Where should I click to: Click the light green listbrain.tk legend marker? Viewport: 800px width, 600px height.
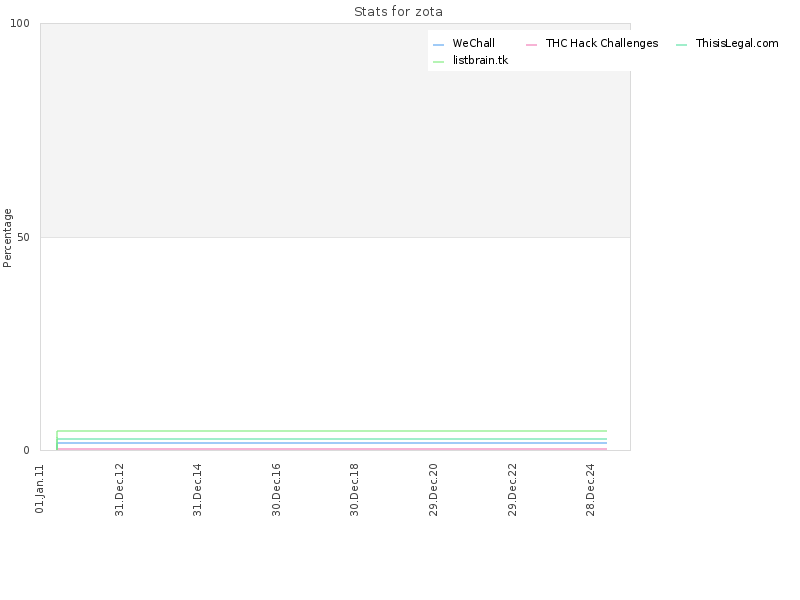tap(438, 62)
